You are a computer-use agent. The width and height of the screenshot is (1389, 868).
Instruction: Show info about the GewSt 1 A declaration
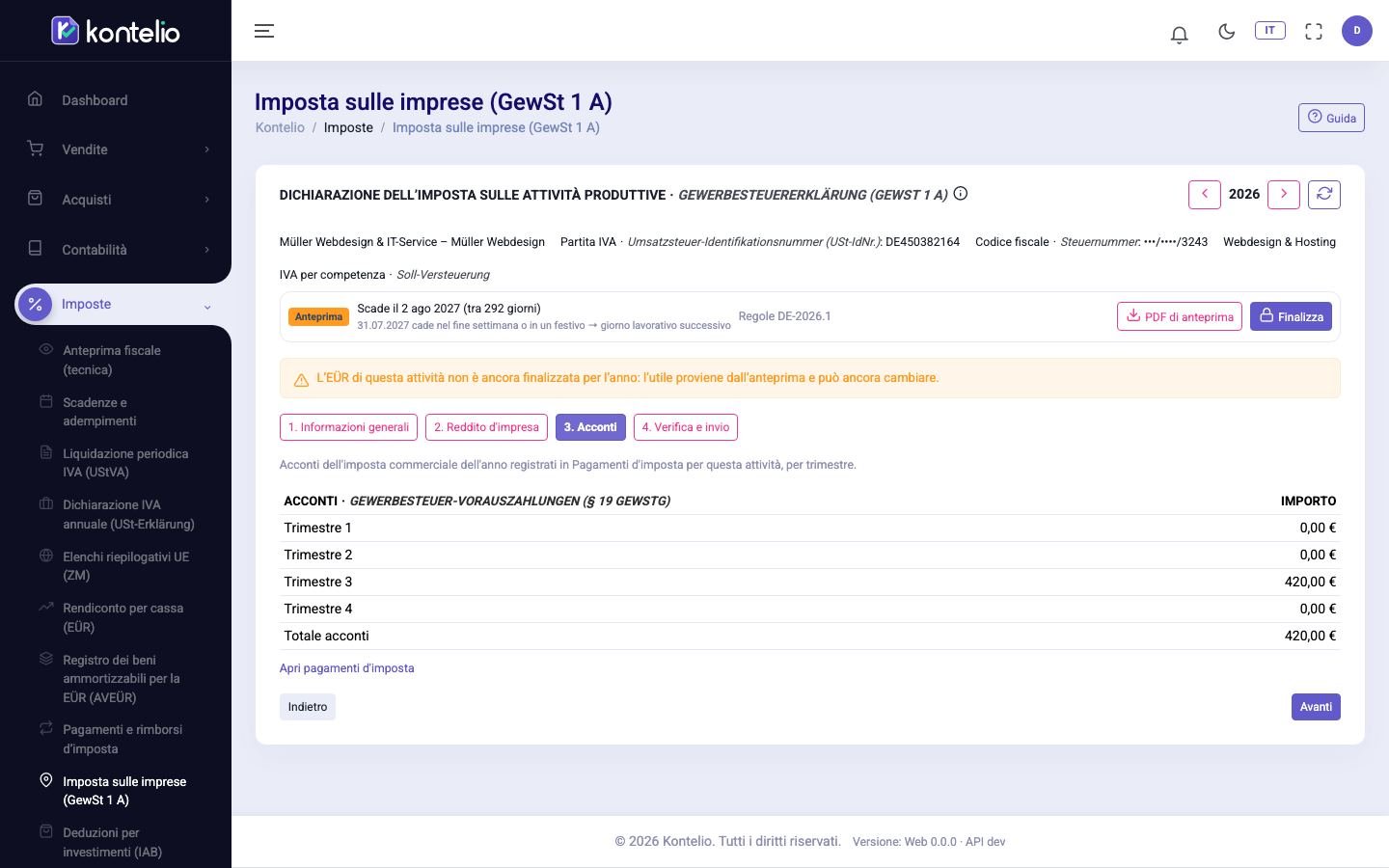961,194
